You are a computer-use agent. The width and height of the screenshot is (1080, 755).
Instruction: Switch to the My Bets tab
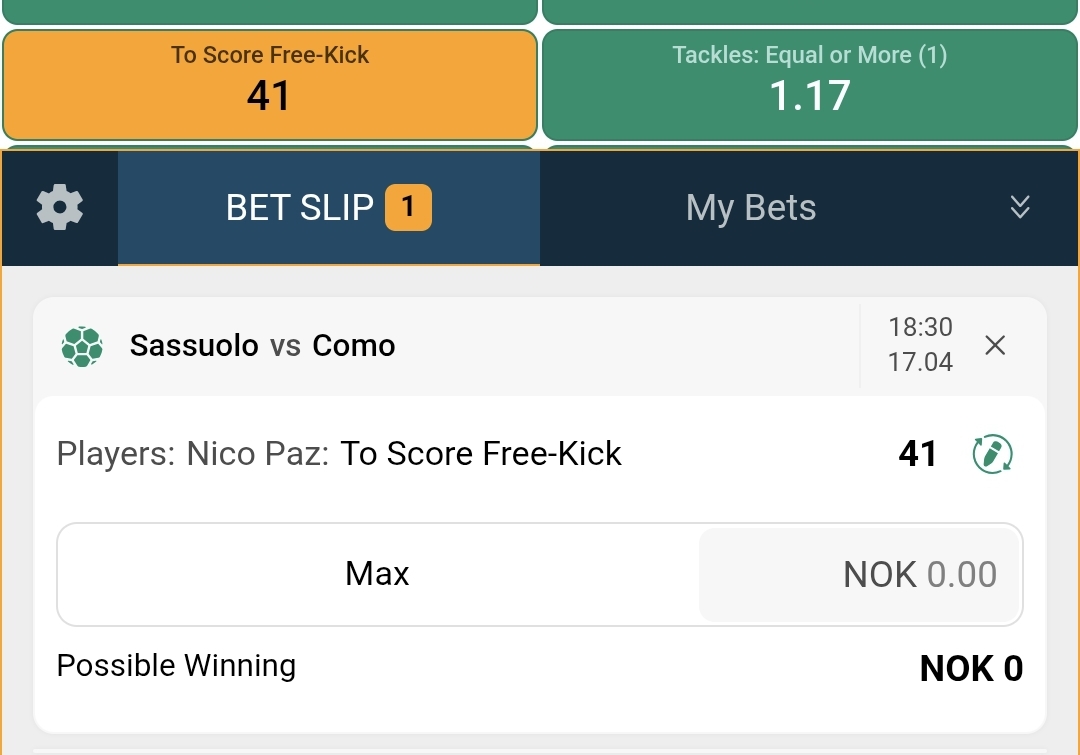751,208
